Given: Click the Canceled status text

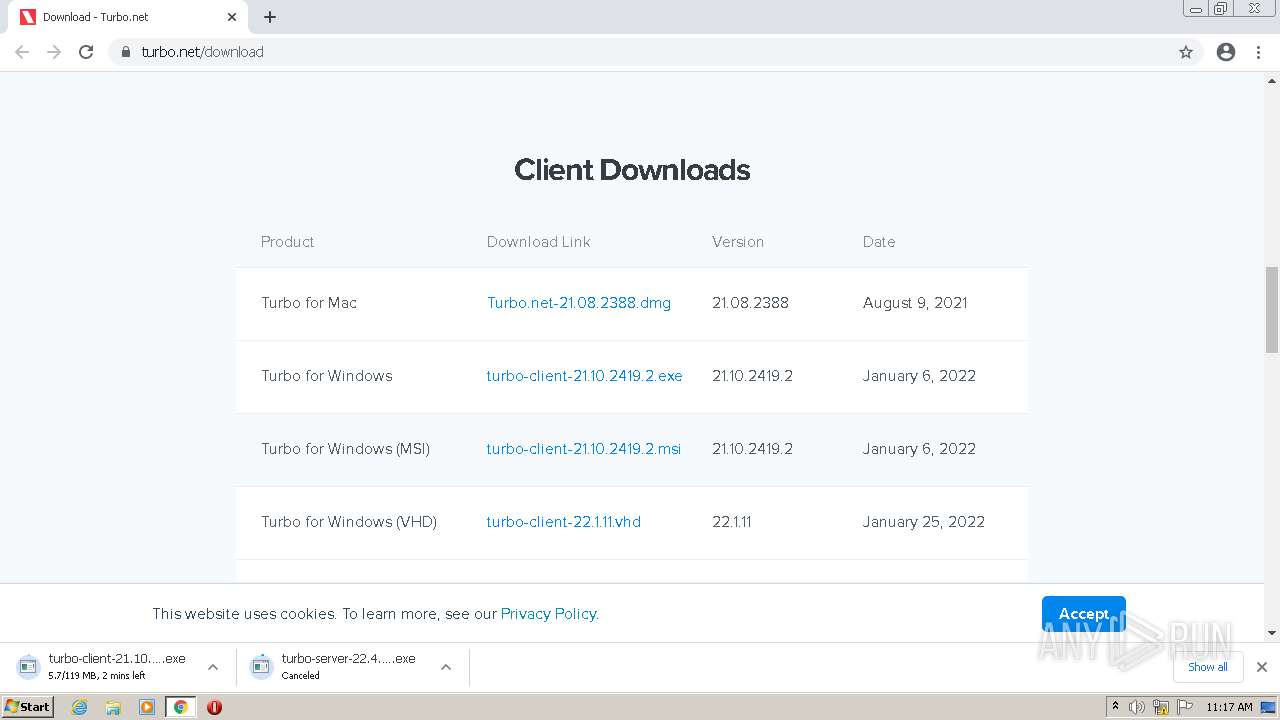Looking at the screenshot, I should click(x=300, y=676).
